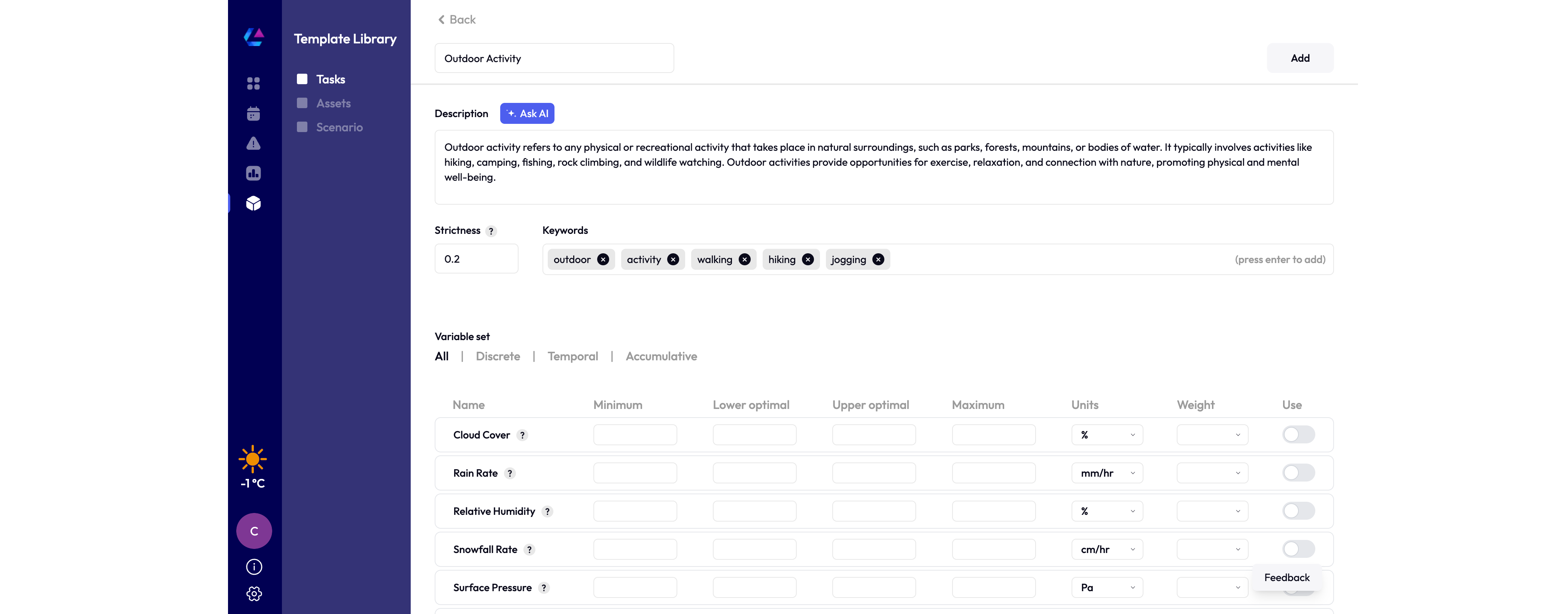Switch to the Temporal variable tab
1568x614 pixels.
pyautogui.click(x=572, y=357)
